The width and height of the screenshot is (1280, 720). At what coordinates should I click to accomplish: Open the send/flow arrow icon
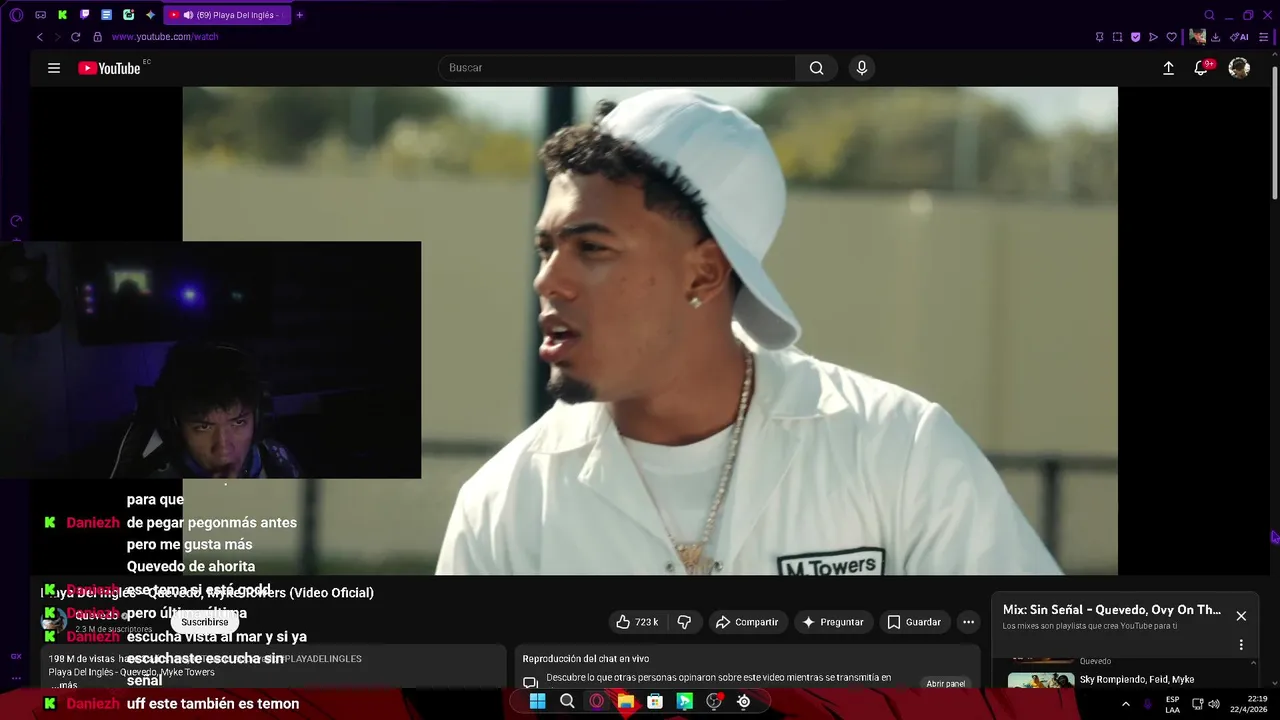click(x=1153, y=37)
